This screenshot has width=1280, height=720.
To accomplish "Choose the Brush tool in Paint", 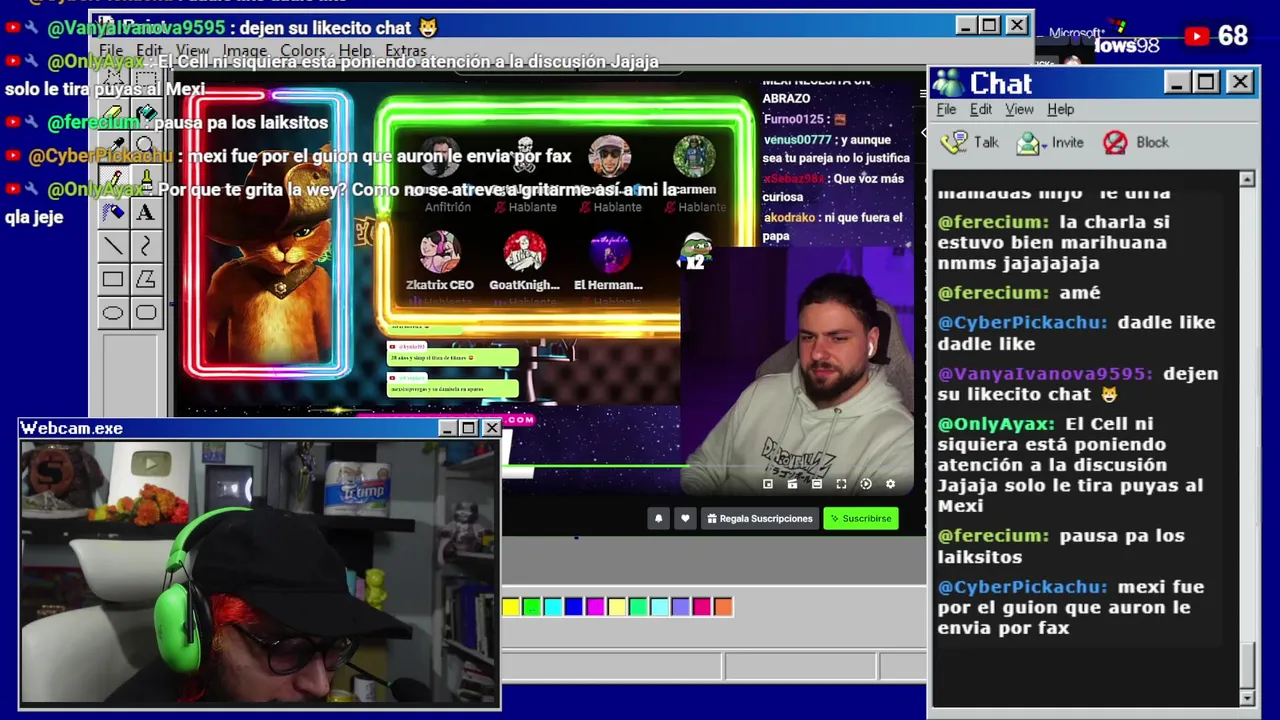I will 146,179.
